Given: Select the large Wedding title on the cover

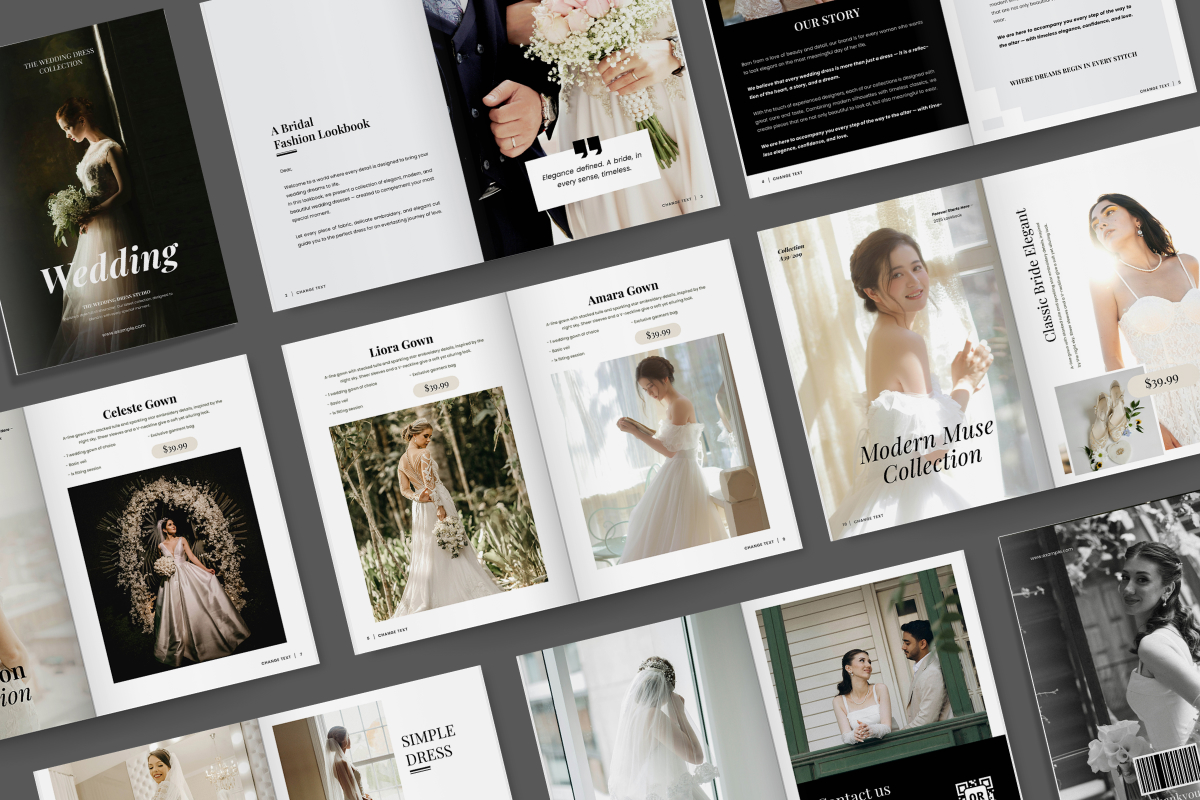Looking at the screenshot, I should 110,266.
